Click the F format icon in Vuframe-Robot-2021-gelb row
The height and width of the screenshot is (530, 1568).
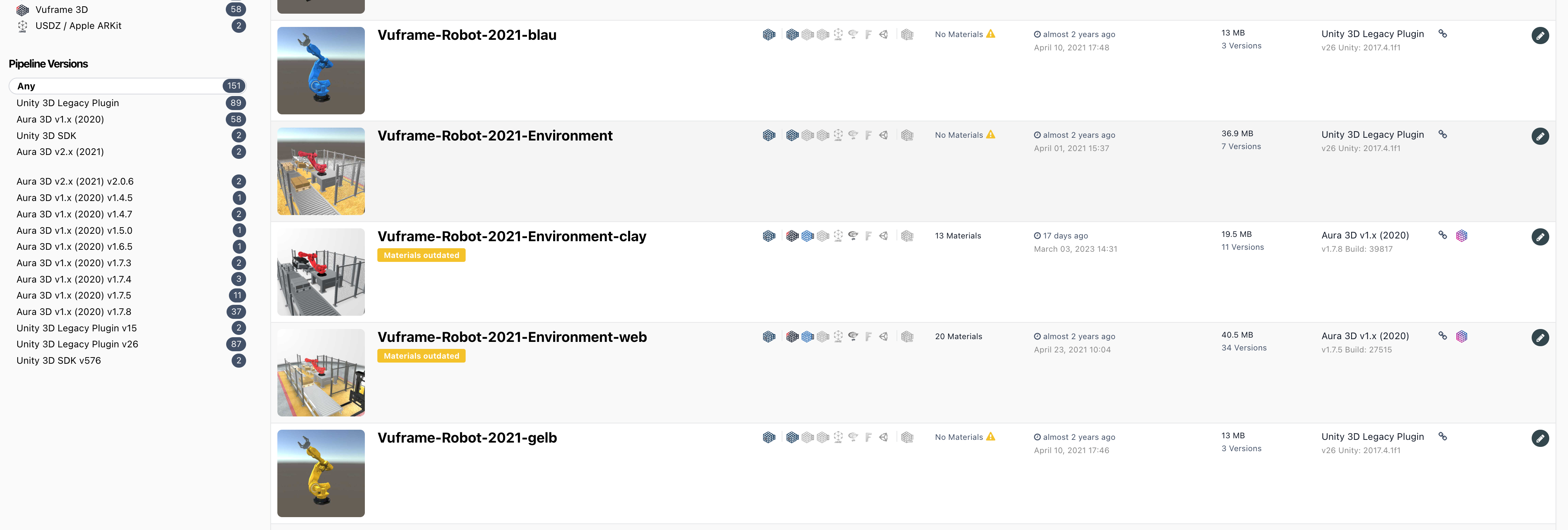pos(869,438)
